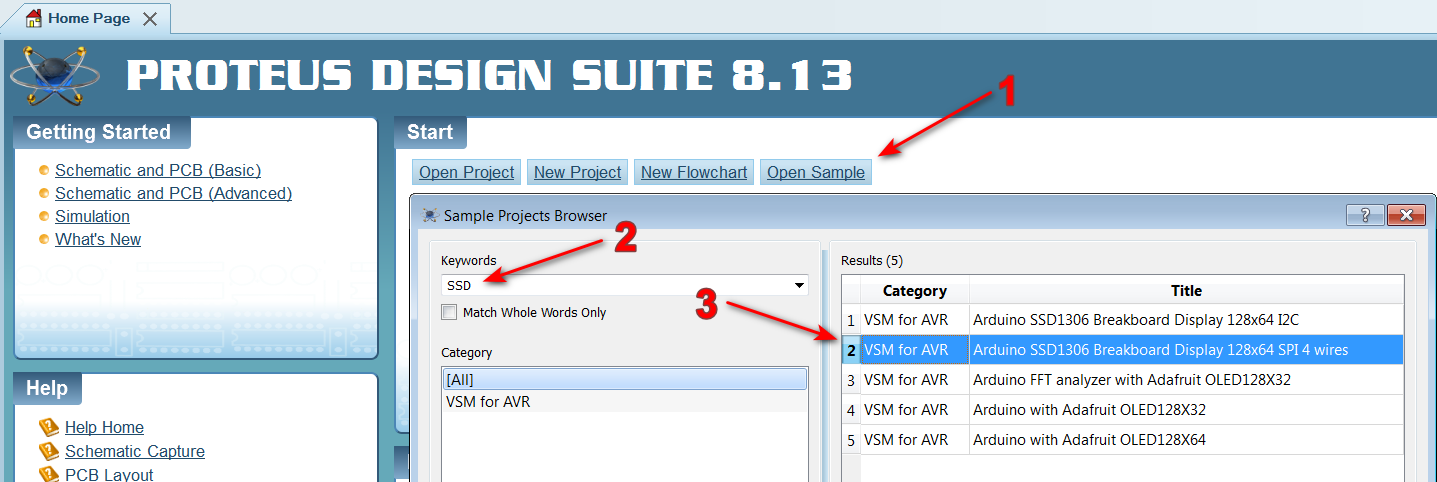This screenshot has height=482, width=1437.
Task: Open Schematic Capture help link
Action: (135, 451)
